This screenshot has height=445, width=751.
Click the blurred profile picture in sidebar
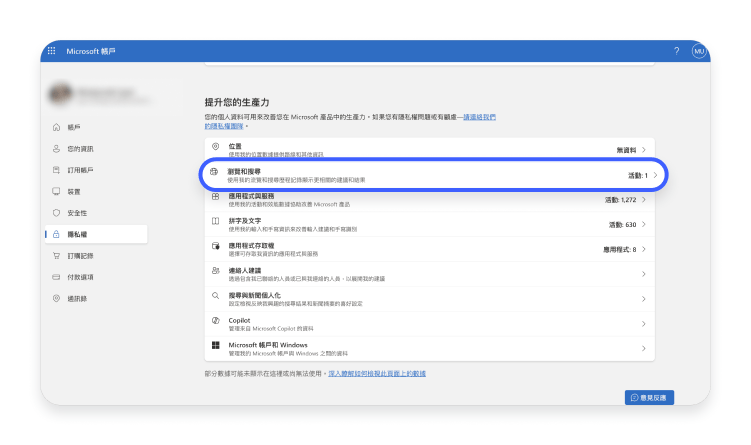tap(60, 94)
